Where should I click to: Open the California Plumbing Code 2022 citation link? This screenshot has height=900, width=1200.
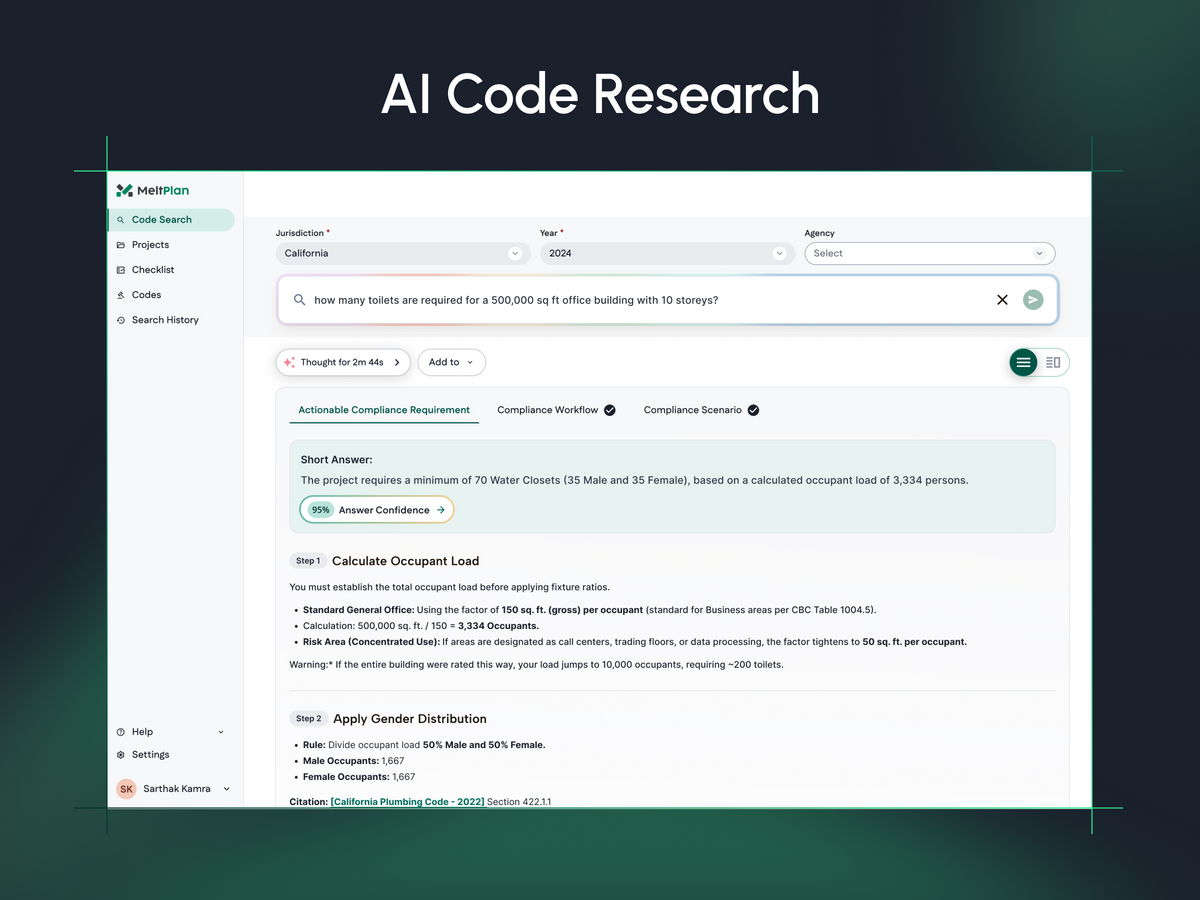point(406,801)
